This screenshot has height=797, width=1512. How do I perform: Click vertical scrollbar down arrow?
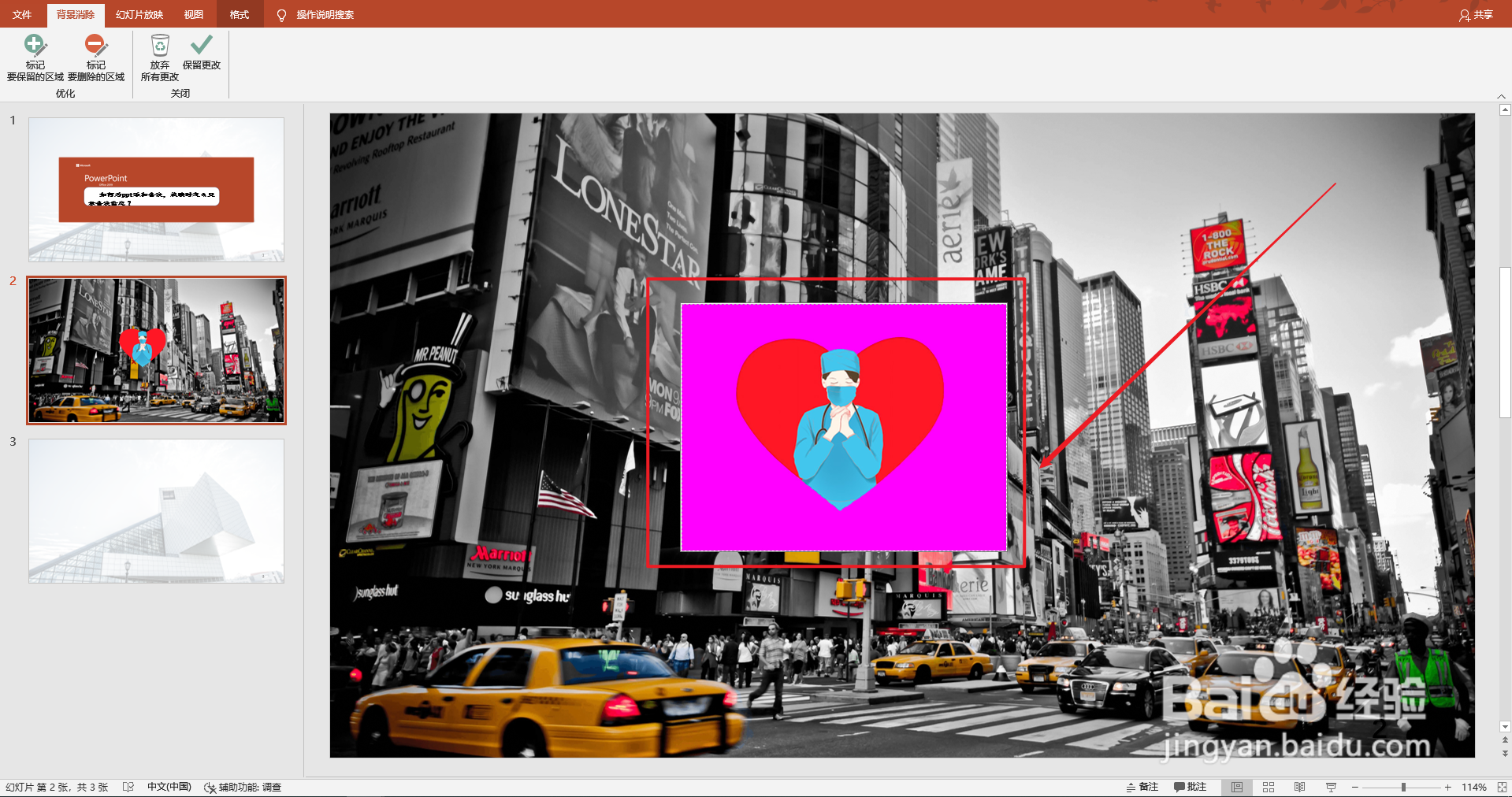(1505, 727)
